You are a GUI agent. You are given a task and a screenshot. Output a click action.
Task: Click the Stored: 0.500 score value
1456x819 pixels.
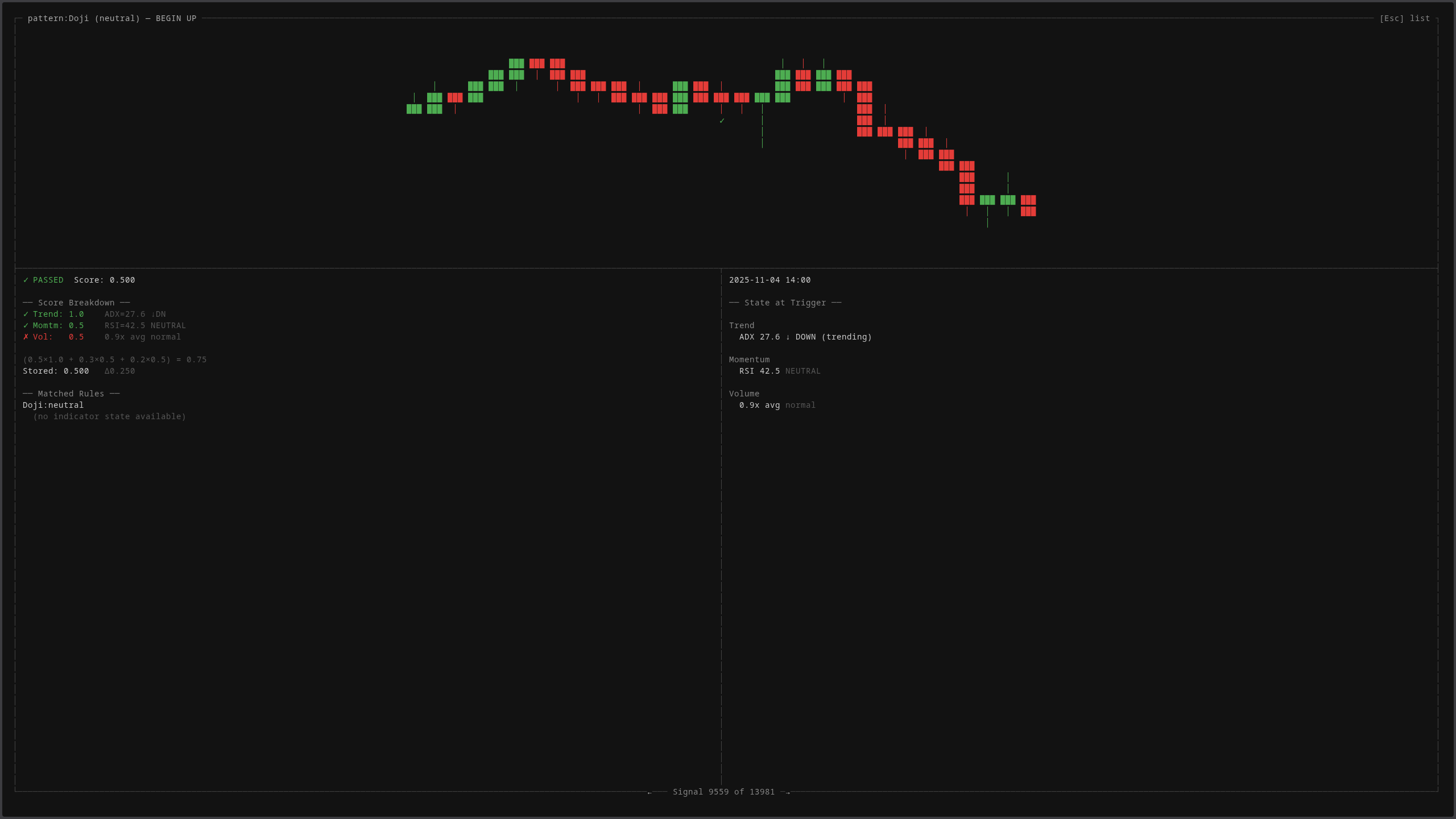pyautogui.click(x=56, y=371)
